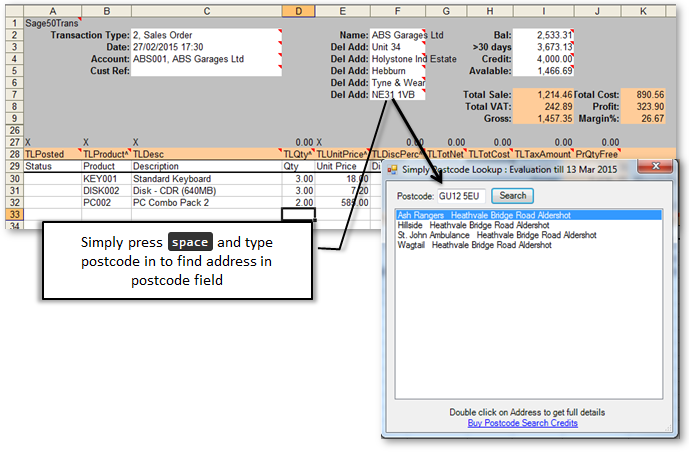Click the Total Sale value 1,214.46
Viewport: 689px width, 453px height.
coord(544,94)
